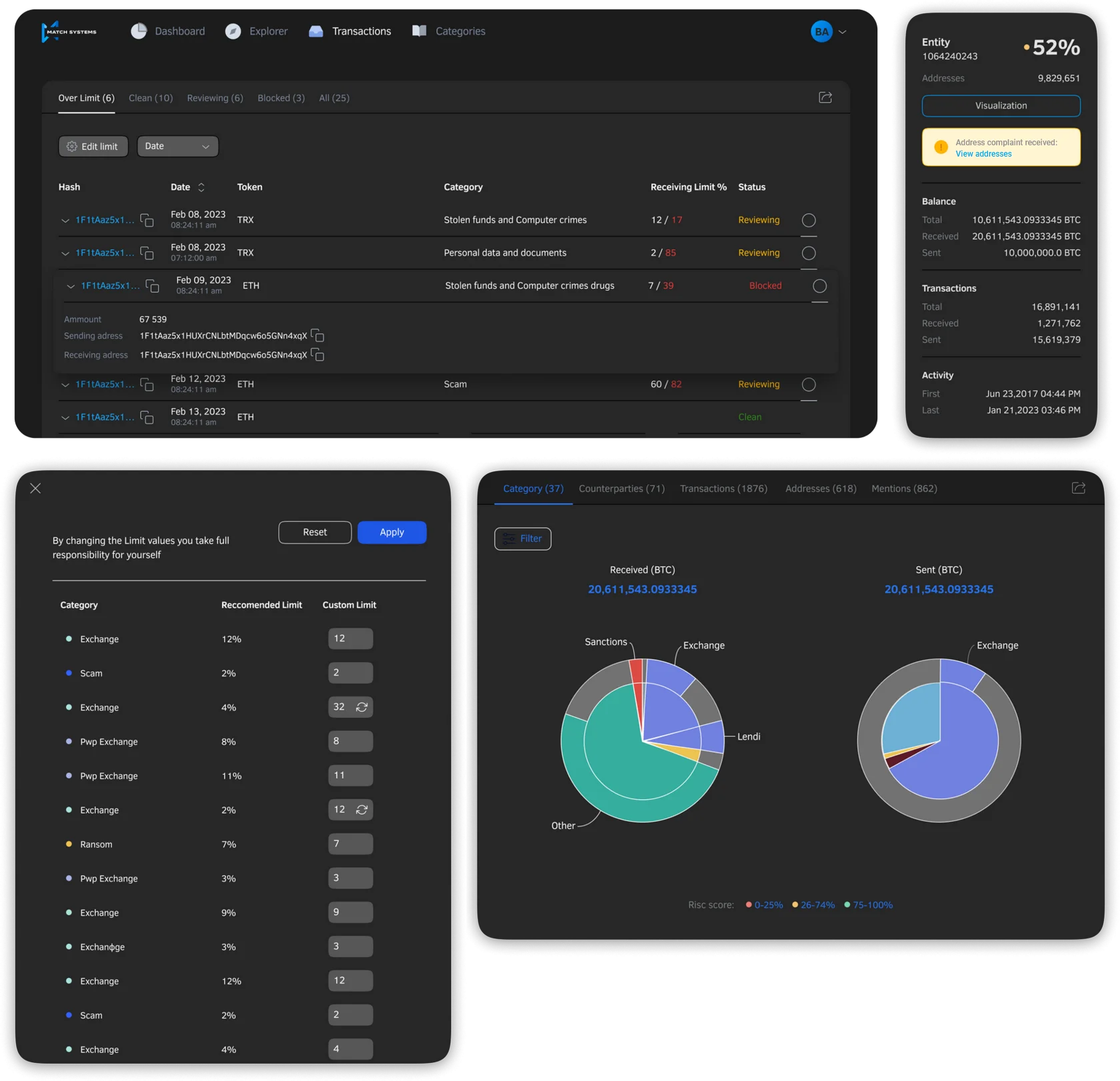Click the Match Systems logo
Viewport: 1120px width, 1081px height.
[x=69, y=31]
